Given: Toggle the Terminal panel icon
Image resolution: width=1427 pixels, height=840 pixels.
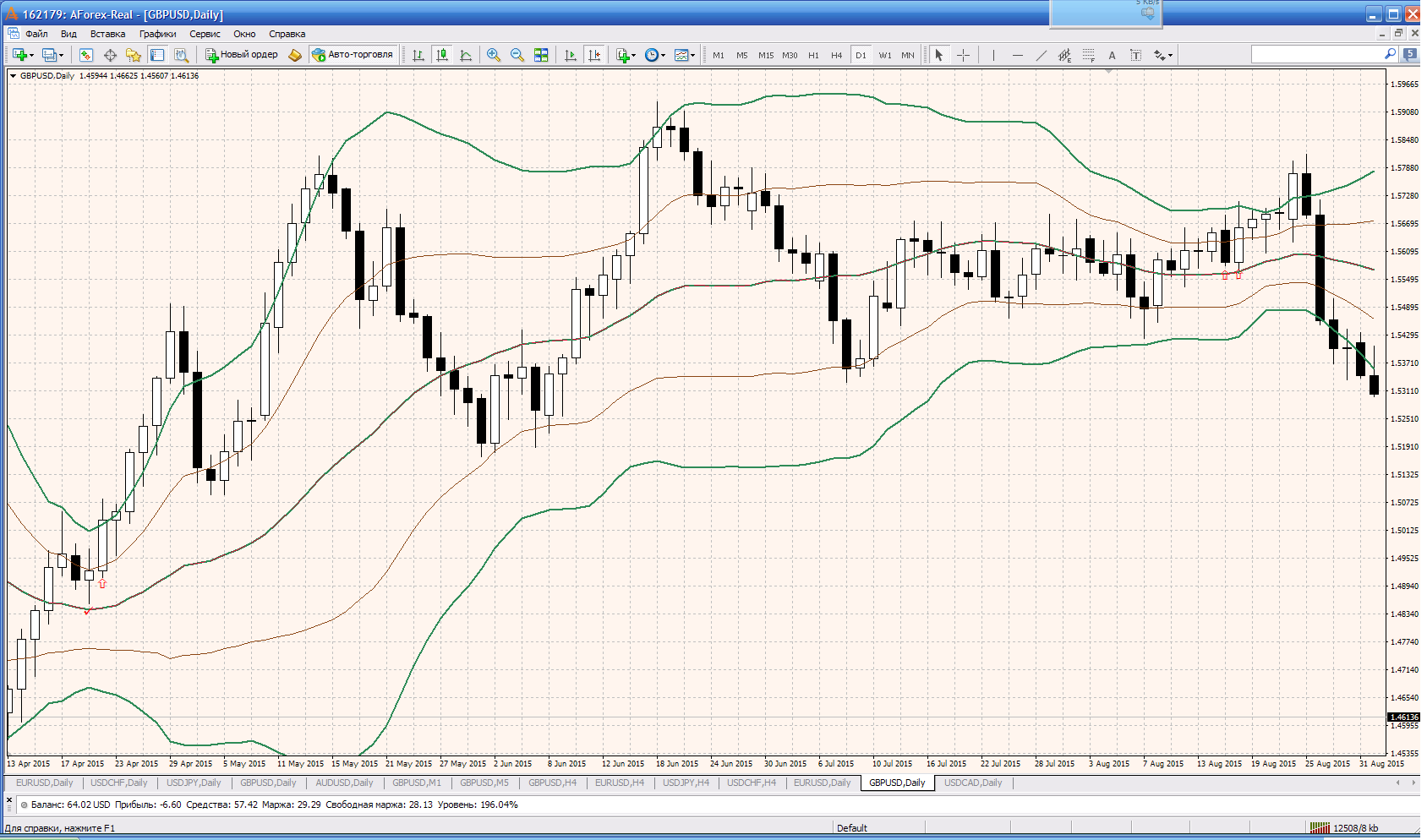Looking at the screenshot, I should 157,55.
